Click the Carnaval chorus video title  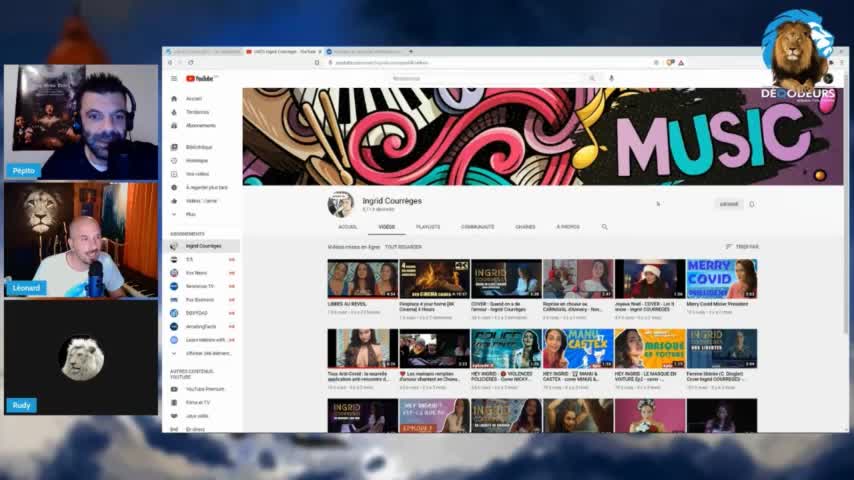tap(572, 306)
